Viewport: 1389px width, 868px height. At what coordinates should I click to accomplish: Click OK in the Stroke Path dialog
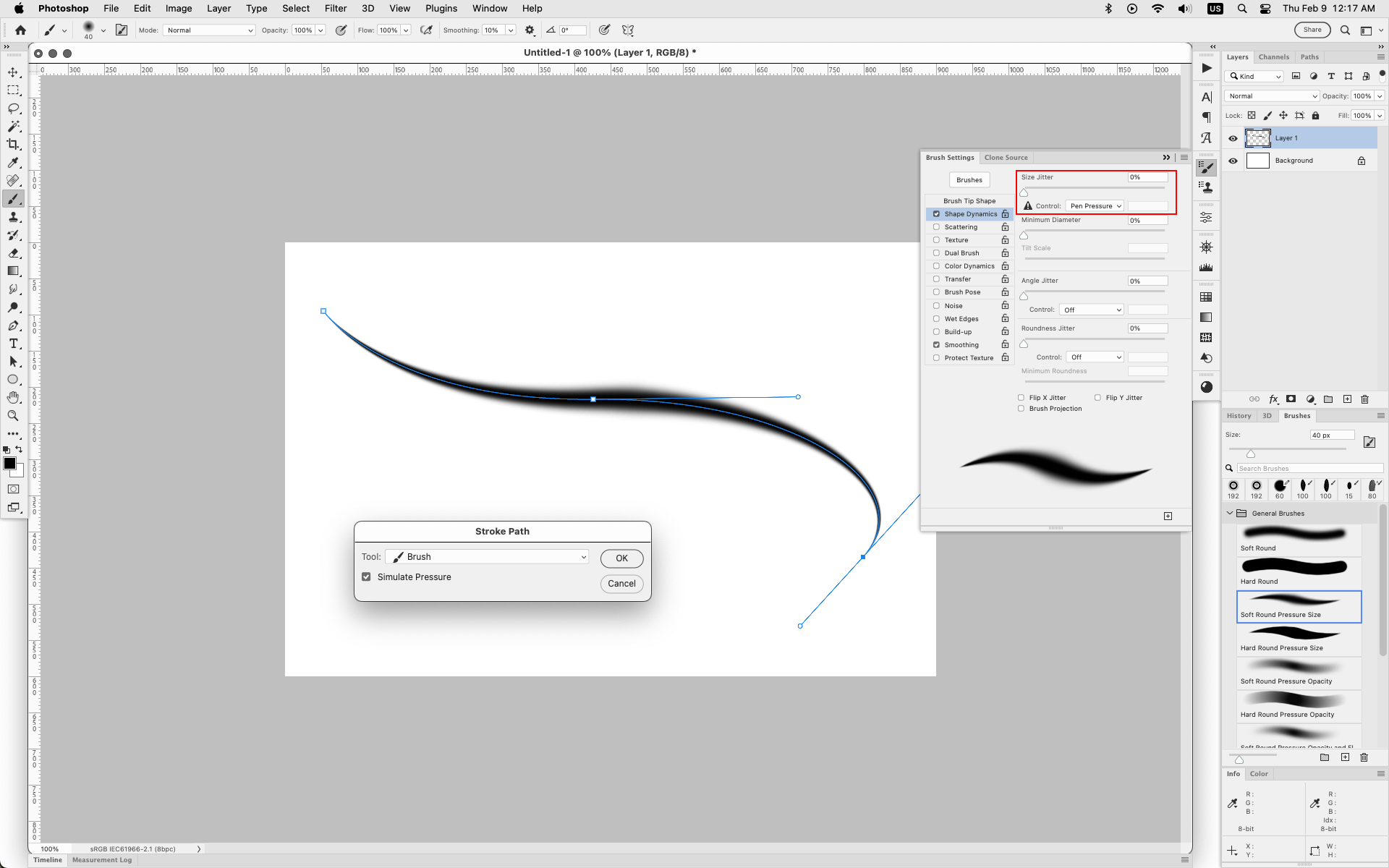(x=621, y=558)
